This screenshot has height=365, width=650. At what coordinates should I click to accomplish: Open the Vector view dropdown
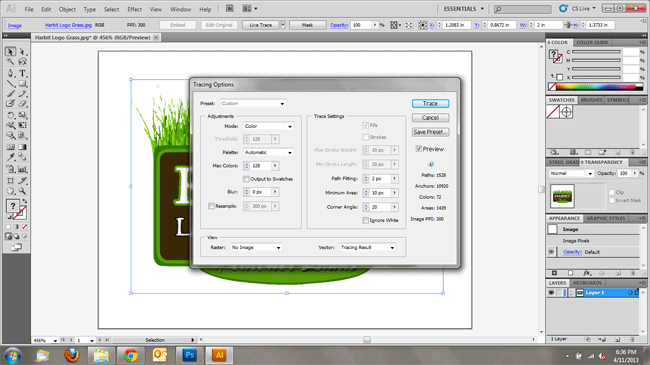click(367, 247)
